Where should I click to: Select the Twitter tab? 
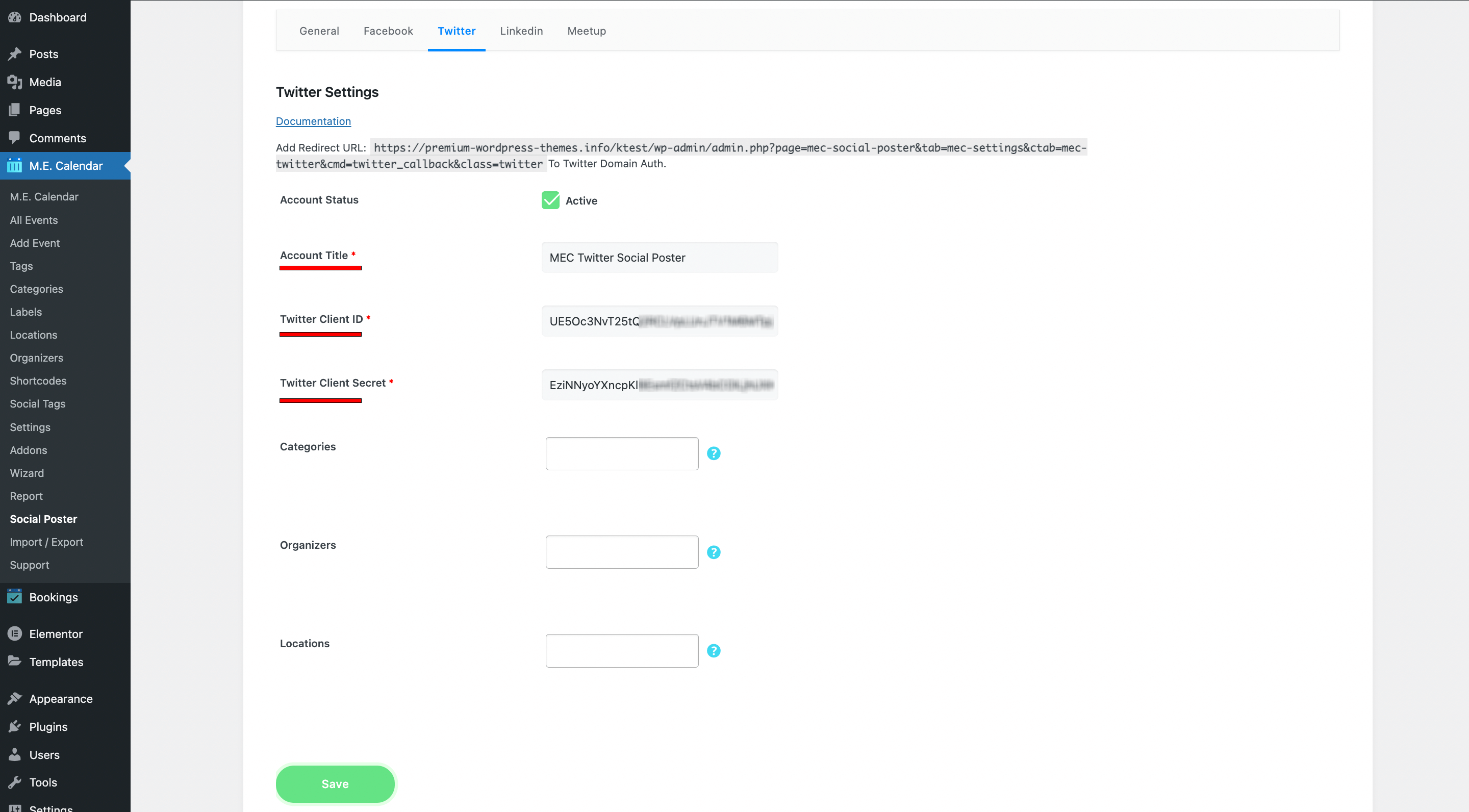(x=456, y=31)
